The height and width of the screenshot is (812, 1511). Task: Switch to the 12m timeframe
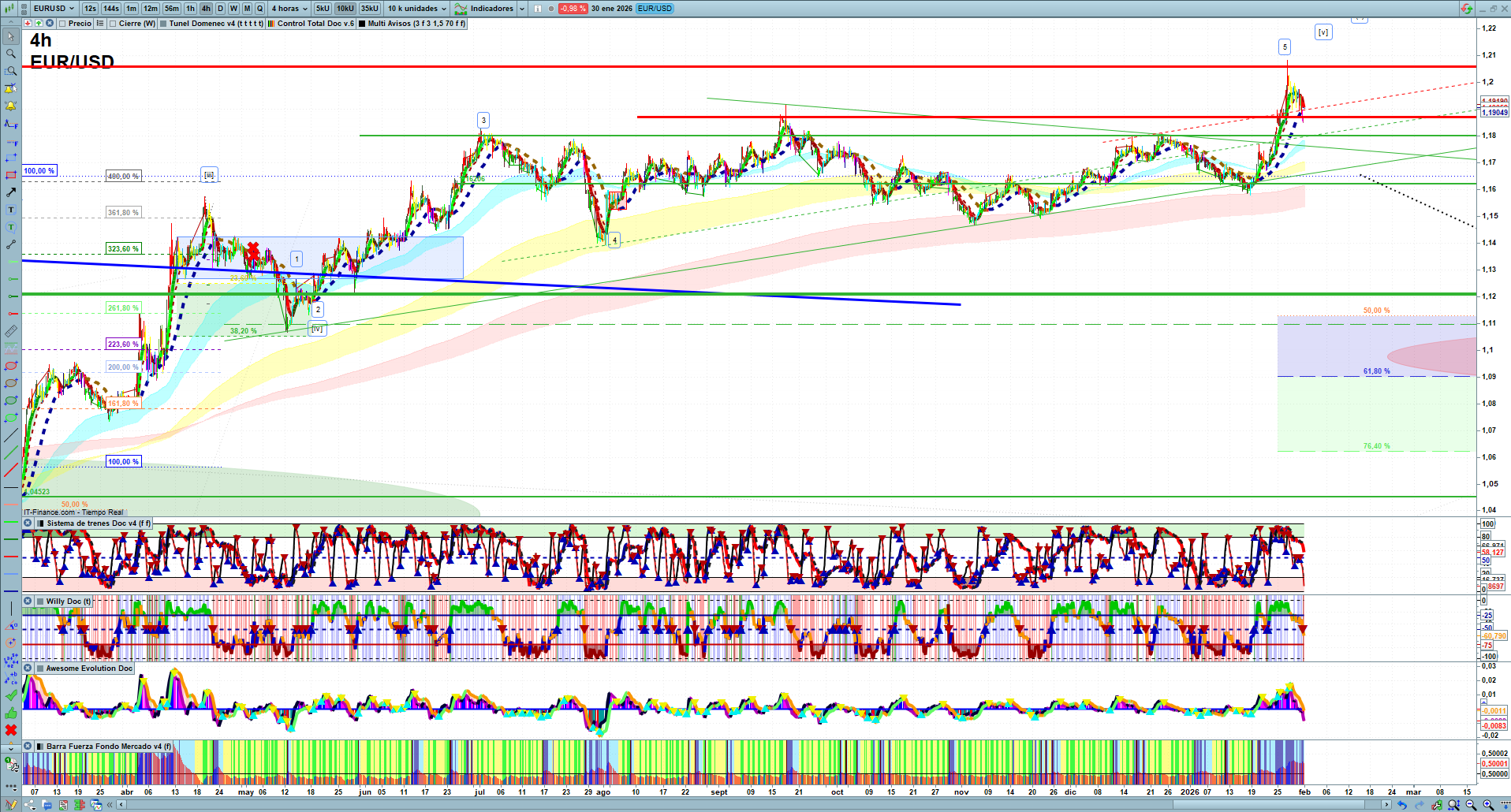coord(150,9)
